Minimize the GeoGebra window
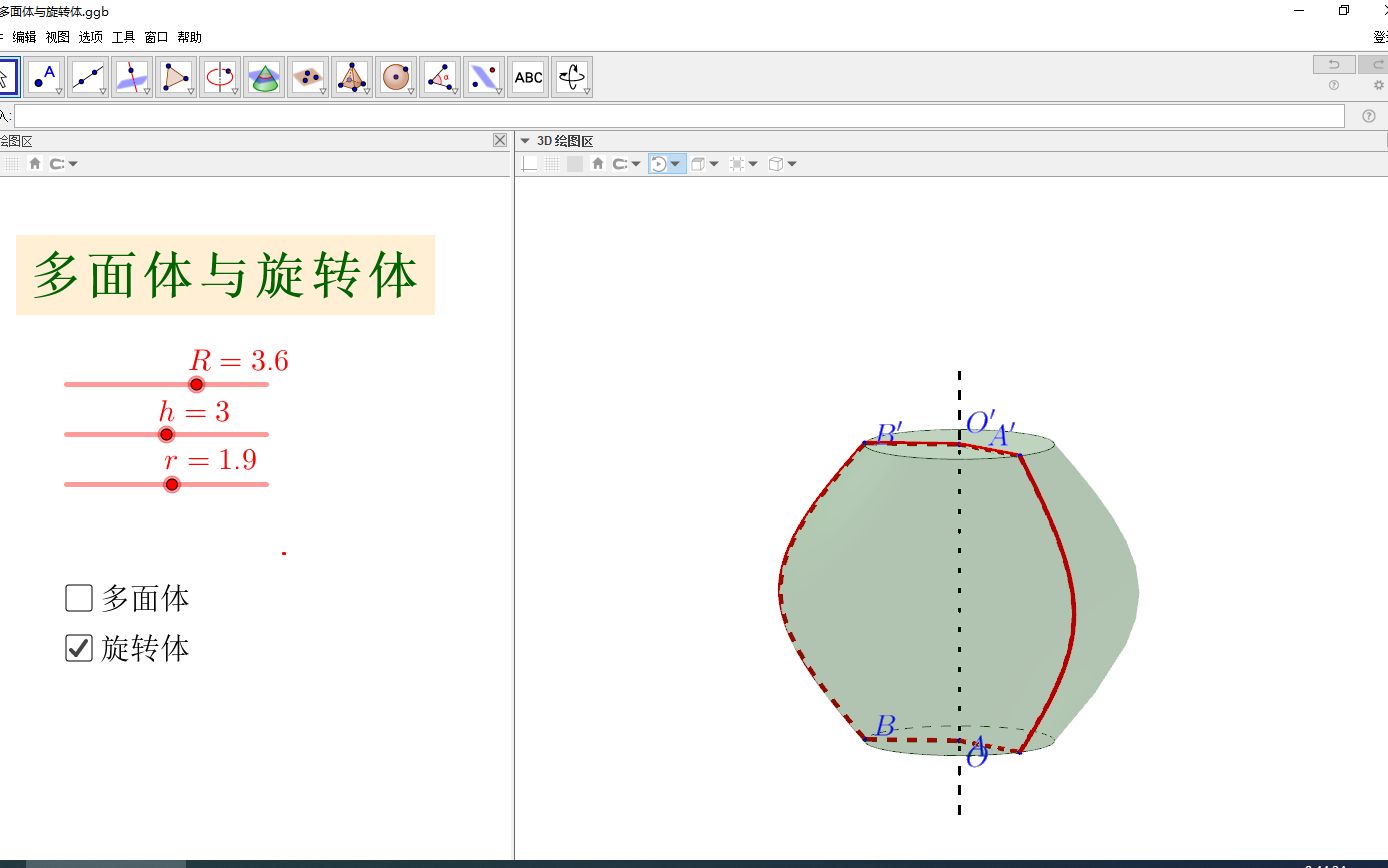The image size is (1388, 868). pyautogui.click(x=1299, y=11)
